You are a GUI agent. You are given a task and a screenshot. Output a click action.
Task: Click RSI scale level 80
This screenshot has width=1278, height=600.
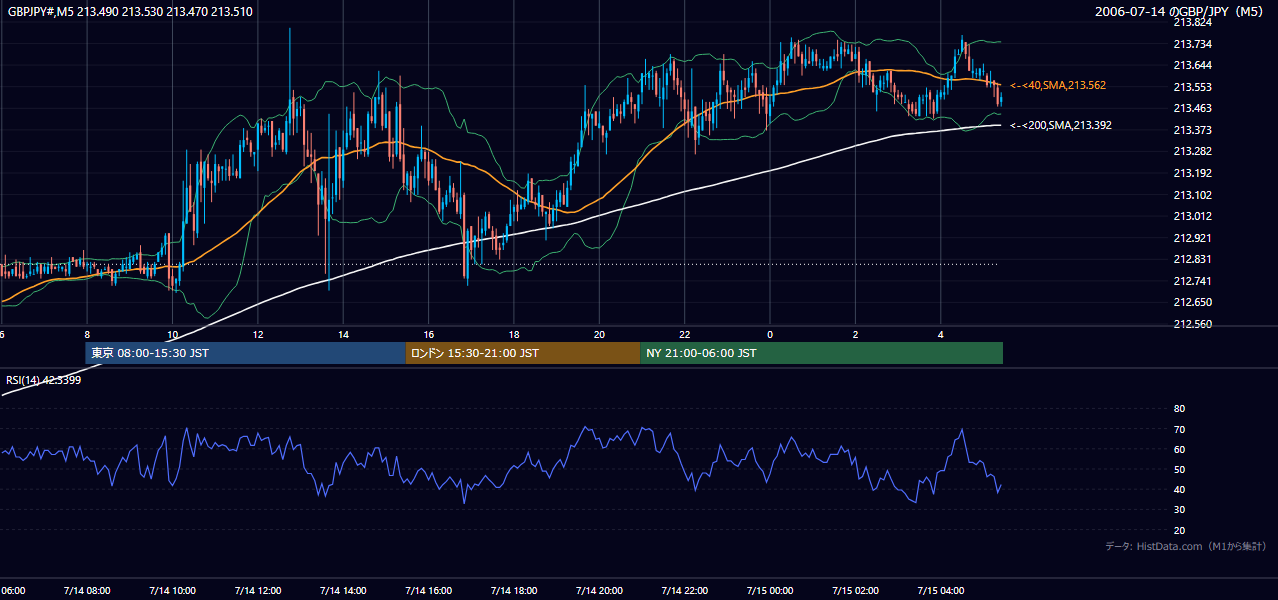point(1179,409)
